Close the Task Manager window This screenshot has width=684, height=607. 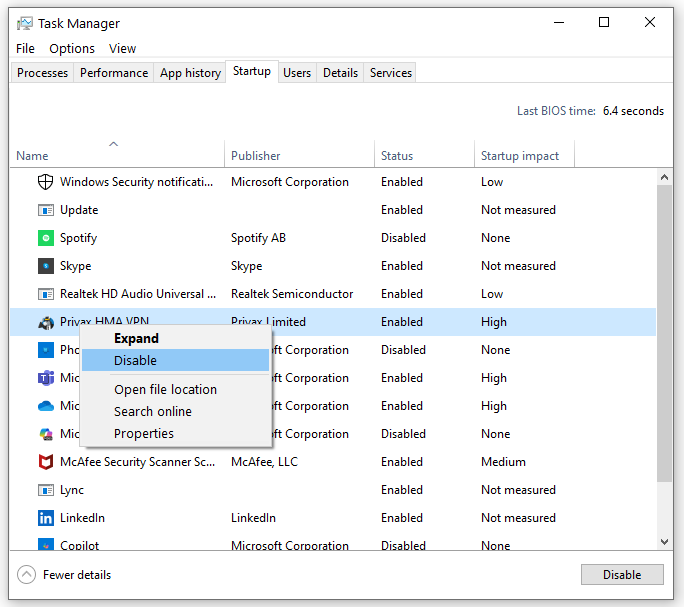point(650,22)
